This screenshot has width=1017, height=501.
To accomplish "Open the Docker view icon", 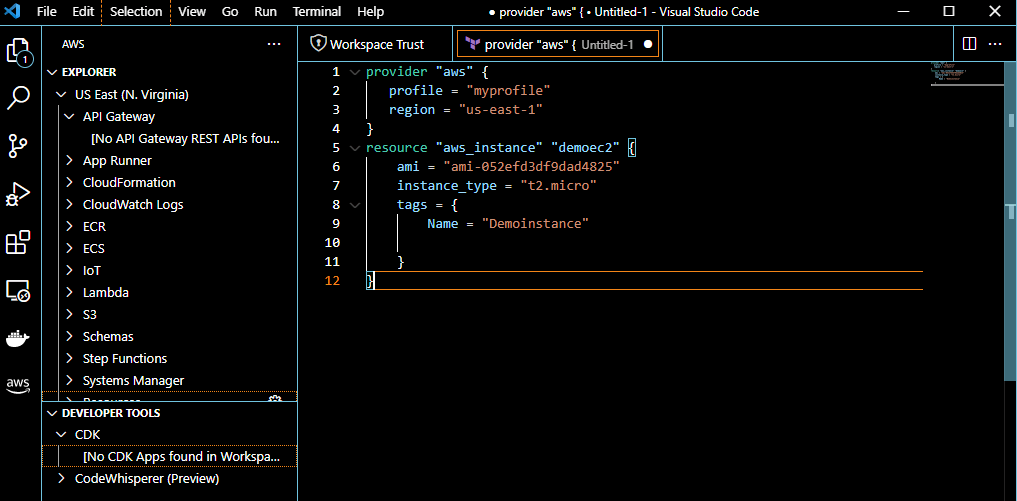I will click(x=19, y=339).
